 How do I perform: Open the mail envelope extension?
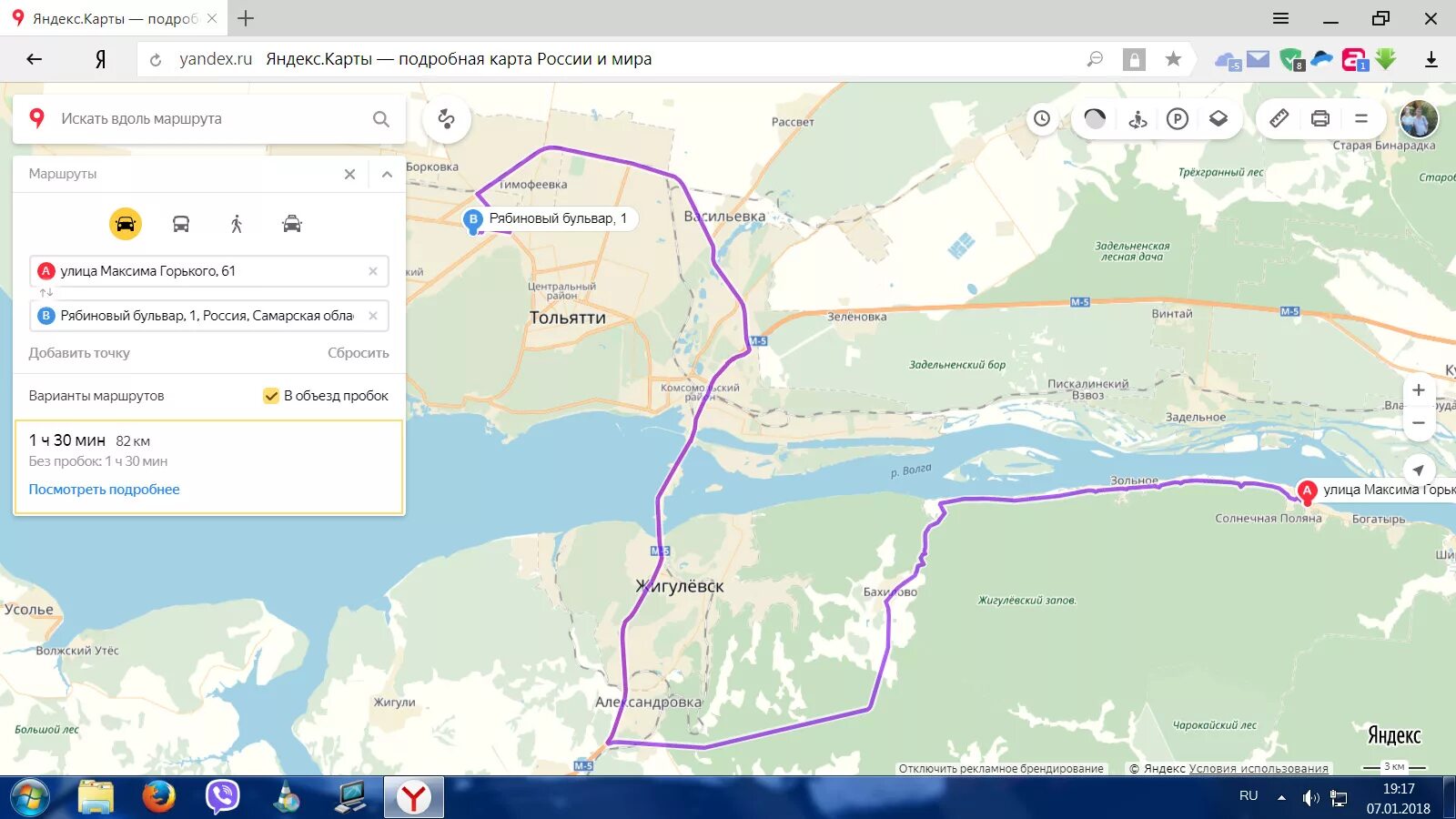click(1259, 59)
